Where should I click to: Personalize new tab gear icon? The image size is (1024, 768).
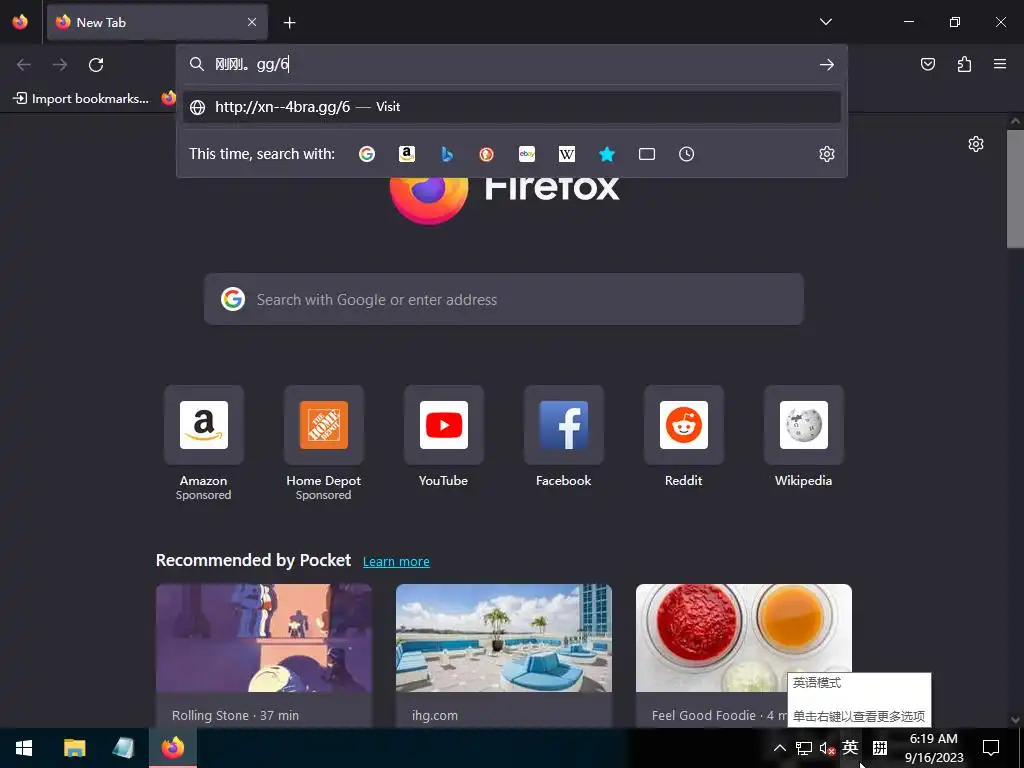point(976,144)
